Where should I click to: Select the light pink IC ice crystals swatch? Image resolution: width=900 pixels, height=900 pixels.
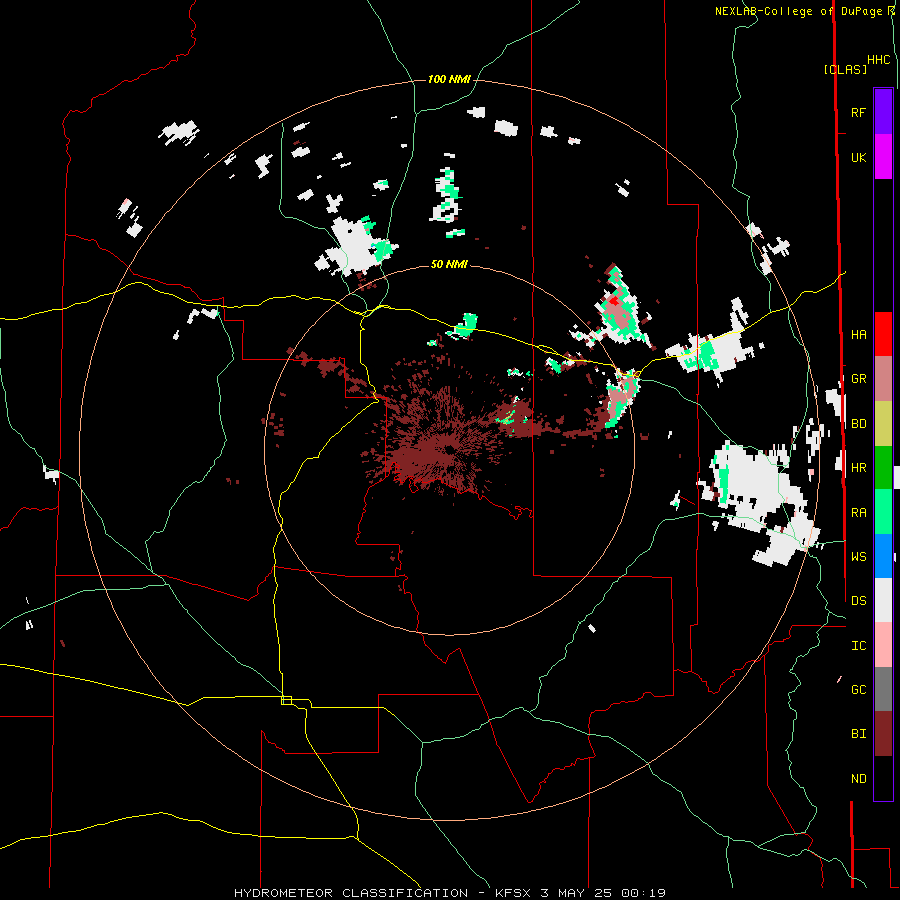(883, 645)
